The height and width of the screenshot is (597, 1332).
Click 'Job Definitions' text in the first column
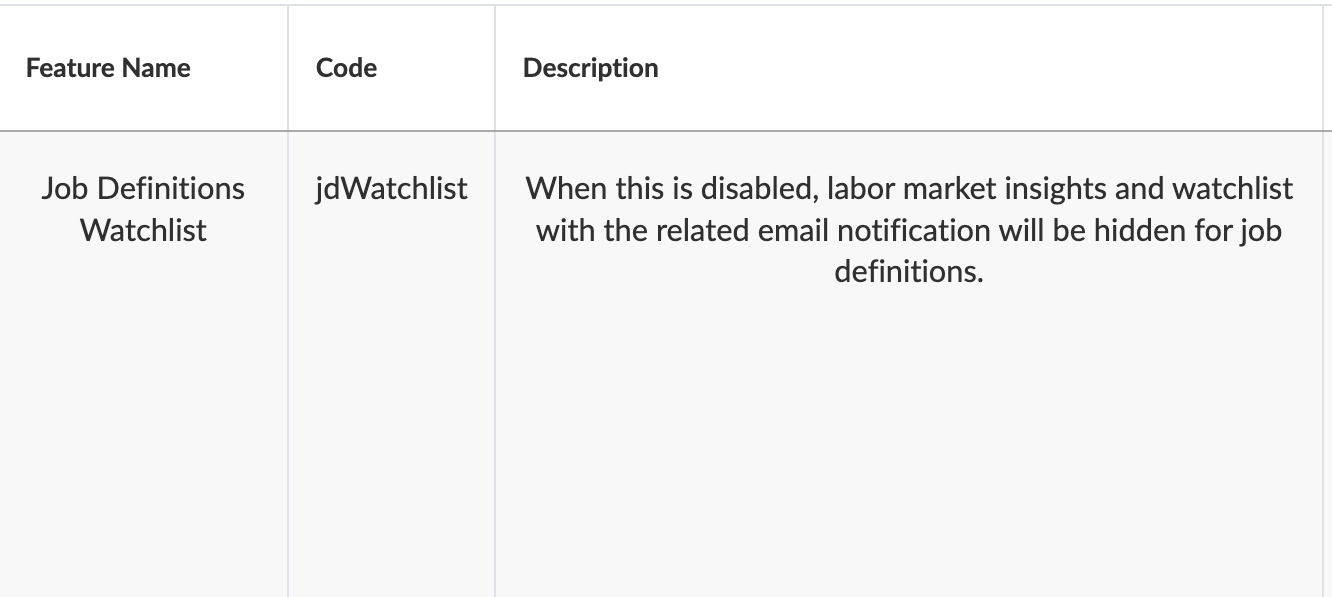point(143,188)
